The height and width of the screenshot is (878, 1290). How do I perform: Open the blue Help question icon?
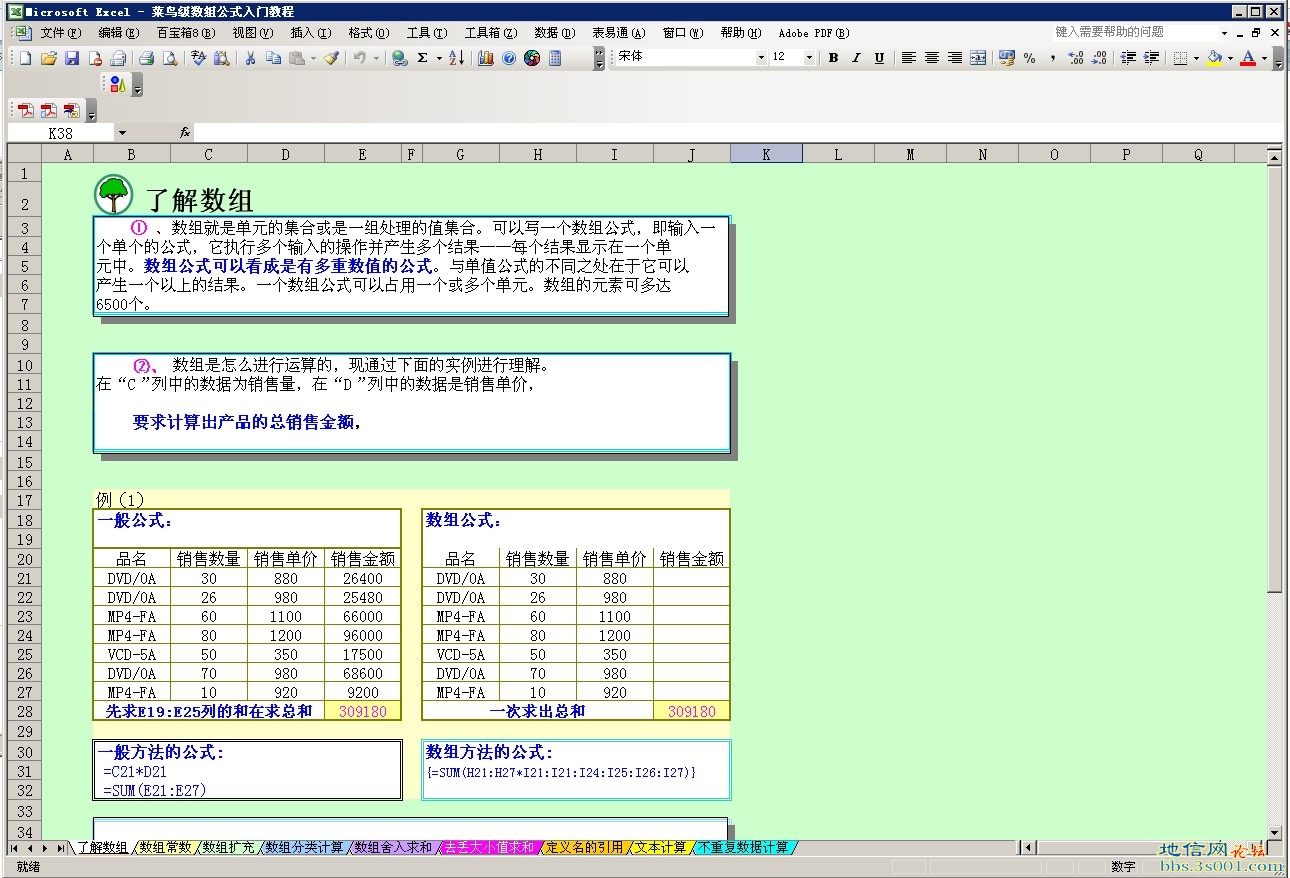[509, 58]
